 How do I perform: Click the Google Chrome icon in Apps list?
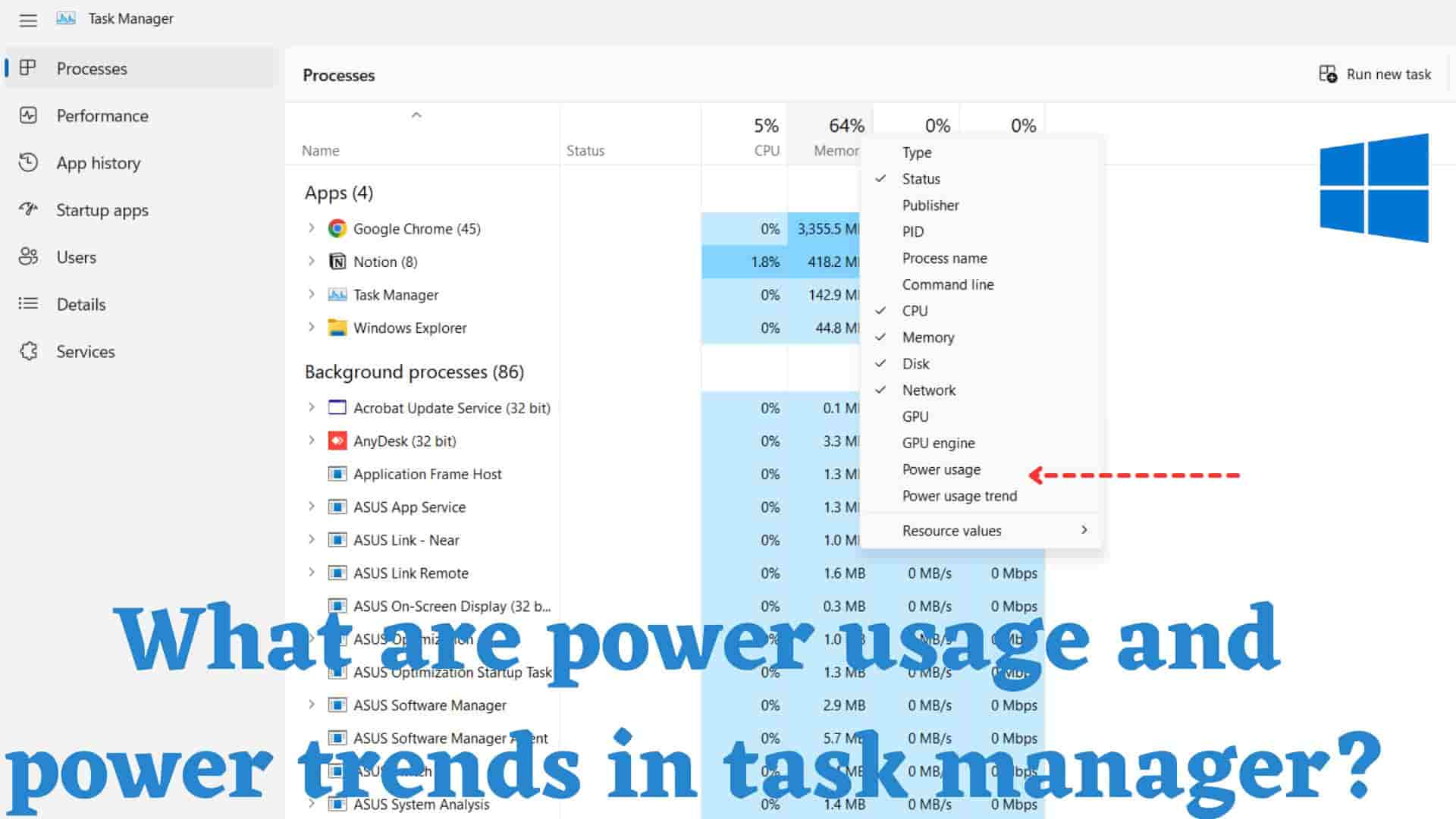(337, 228)
